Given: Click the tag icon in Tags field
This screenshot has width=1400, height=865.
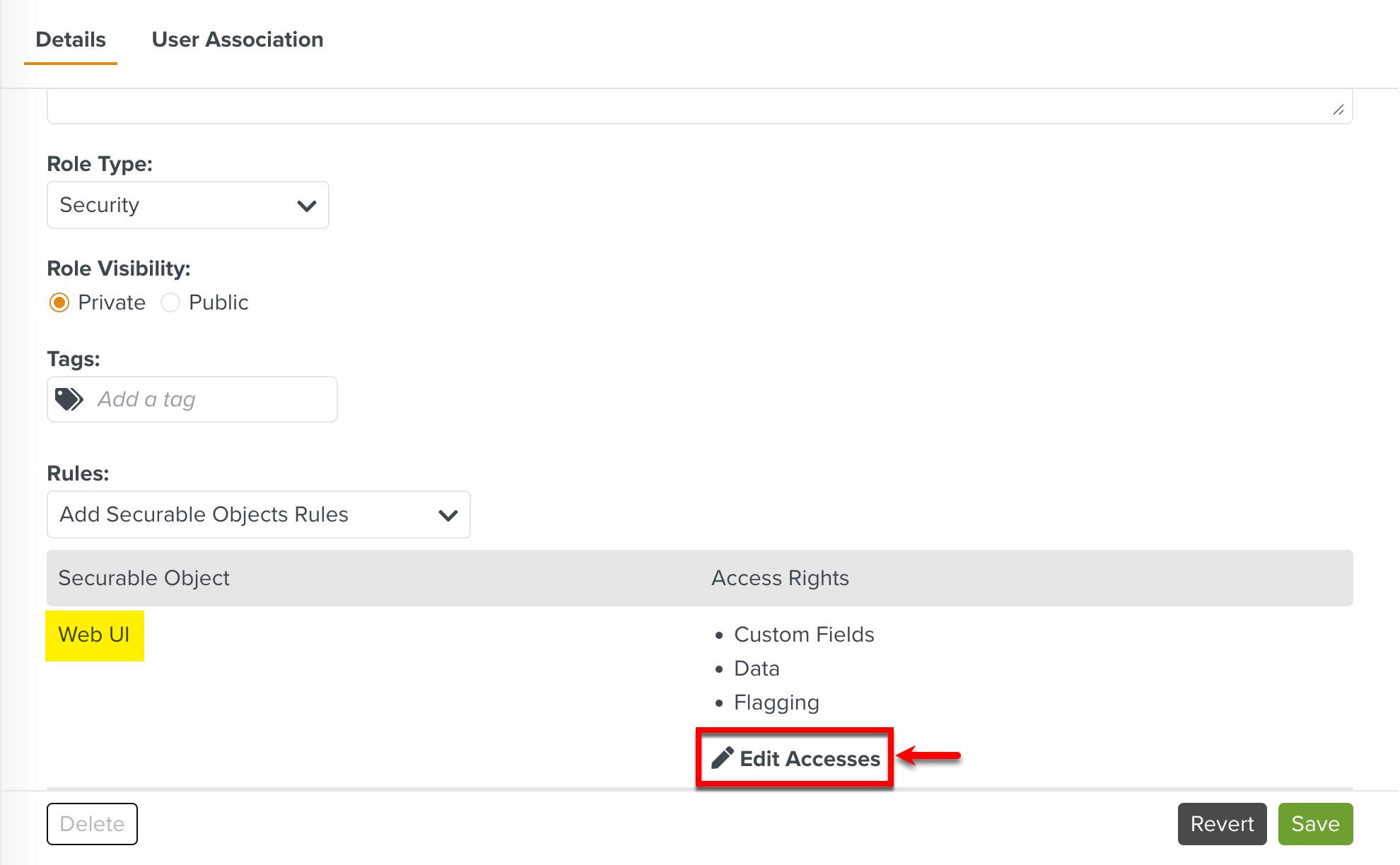Looking at the screenshot, I should [69, 399].
